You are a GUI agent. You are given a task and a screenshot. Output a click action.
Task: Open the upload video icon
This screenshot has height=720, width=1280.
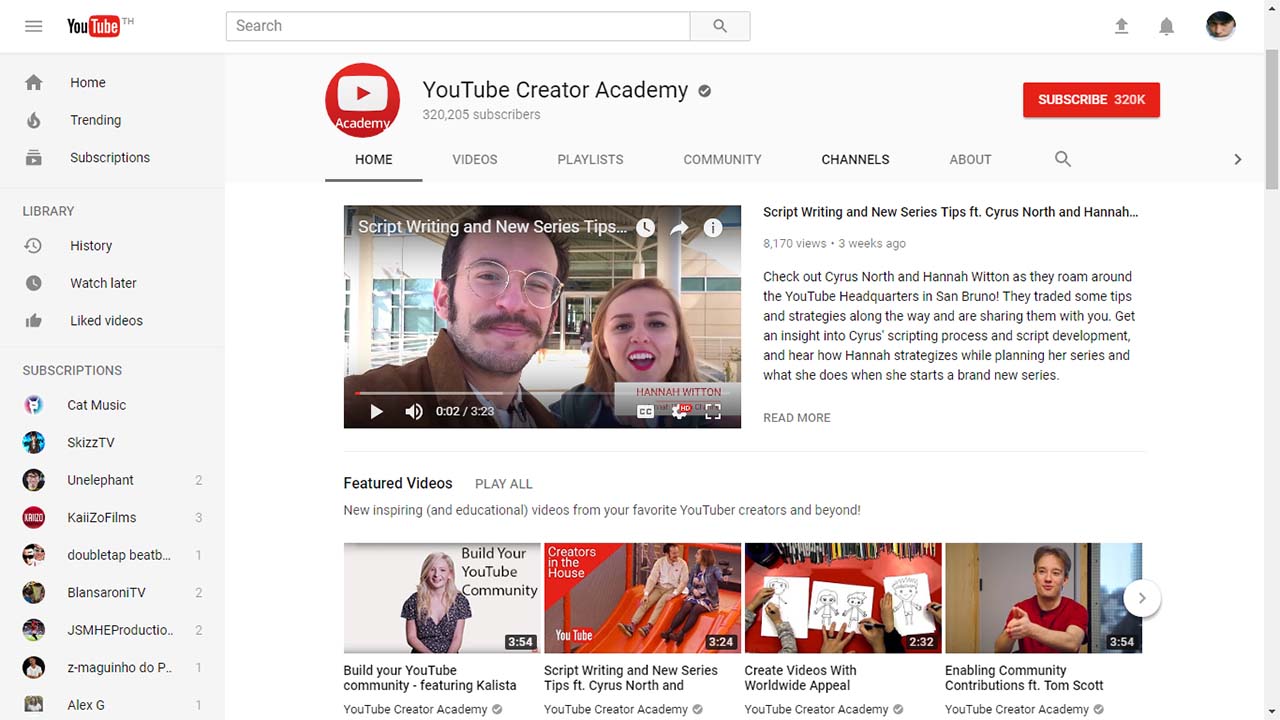pos(1121,26)
